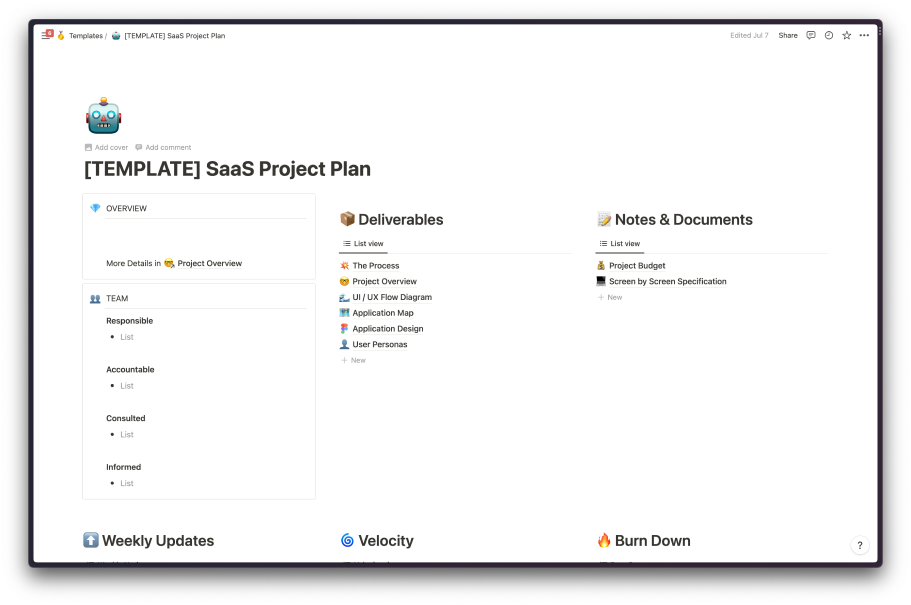Open User Personas page
This screenshot has height=605, width=911.
pos(380,344)
